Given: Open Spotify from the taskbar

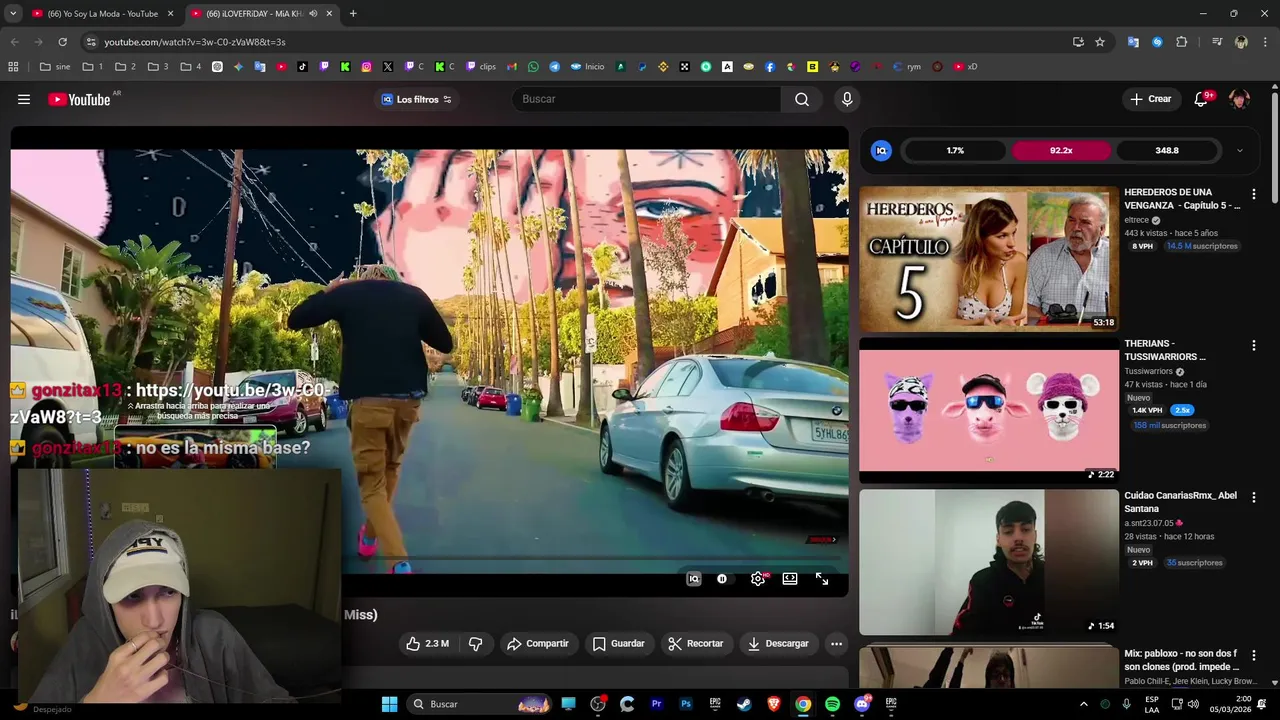Looking at the screenshot, I should 832,704.
